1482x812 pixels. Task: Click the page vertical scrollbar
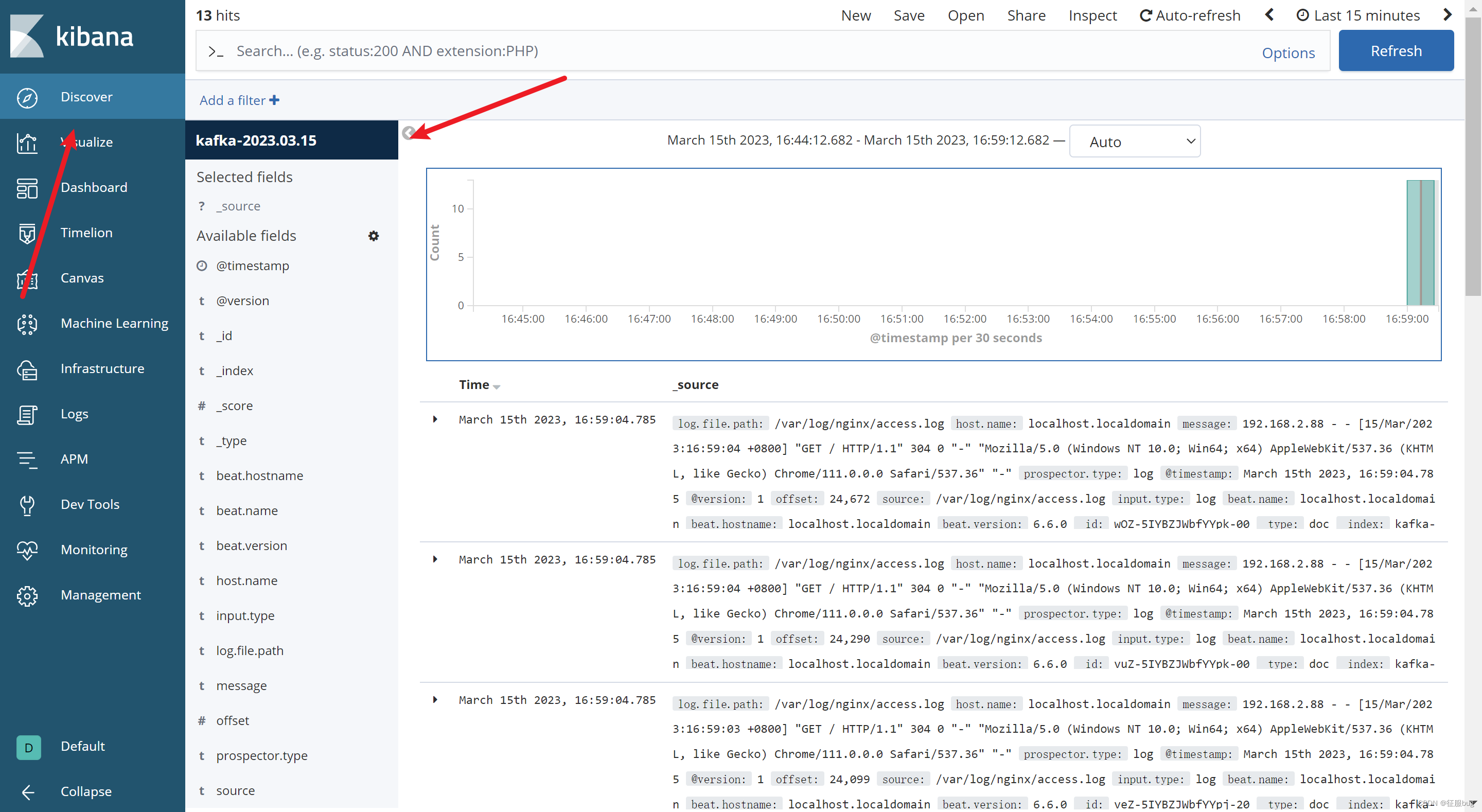click(x=1473, y=155)
